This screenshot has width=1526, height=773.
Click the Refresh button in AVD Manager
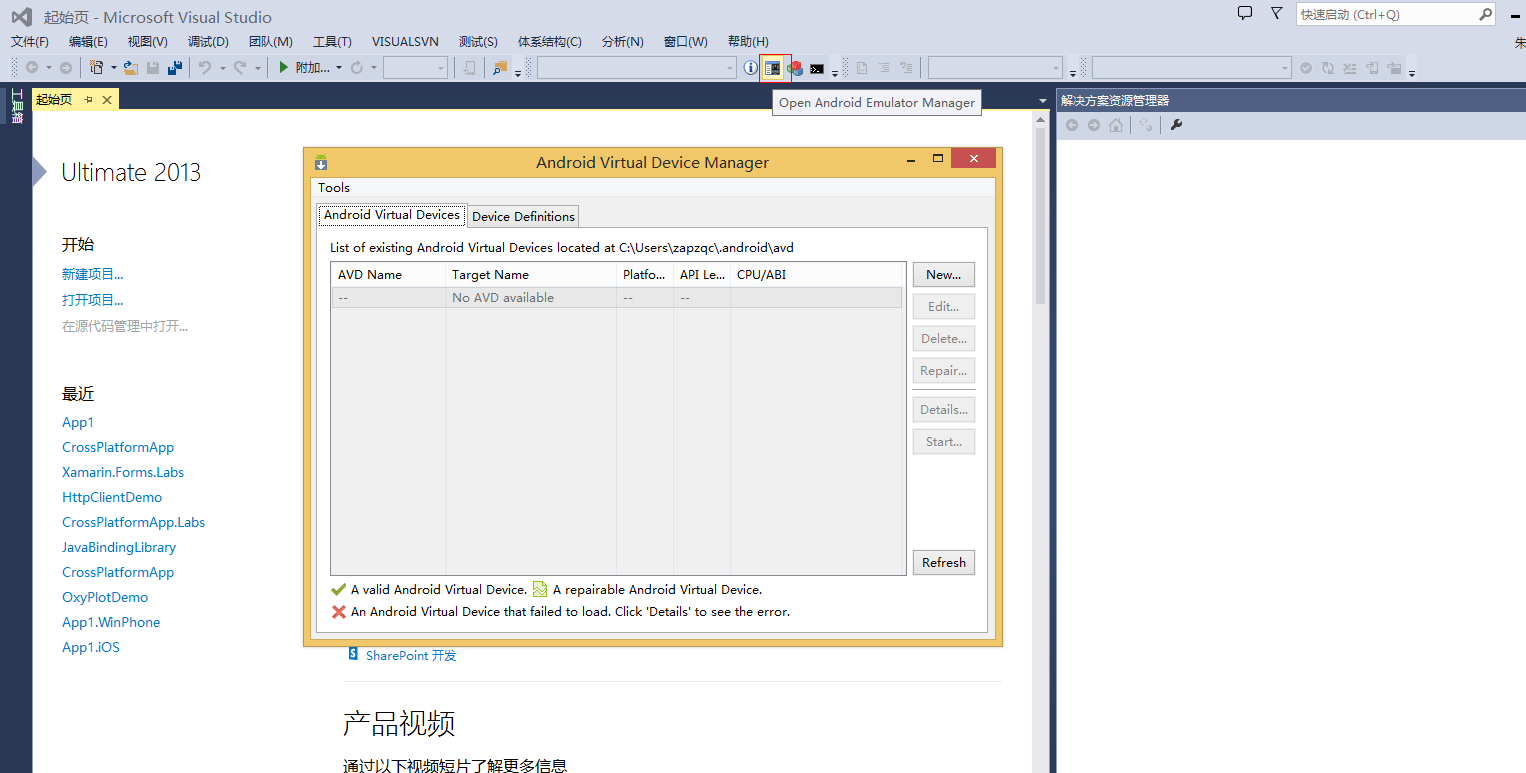tap(943, 562)
